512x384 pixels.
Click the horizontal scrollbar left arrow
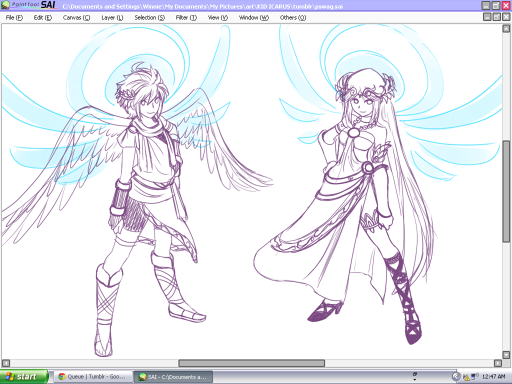point(6,363)
